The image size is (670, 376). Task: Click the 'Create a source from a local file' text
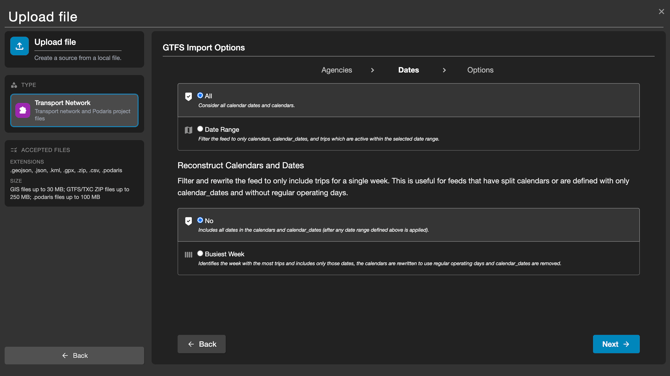point(78,58)
